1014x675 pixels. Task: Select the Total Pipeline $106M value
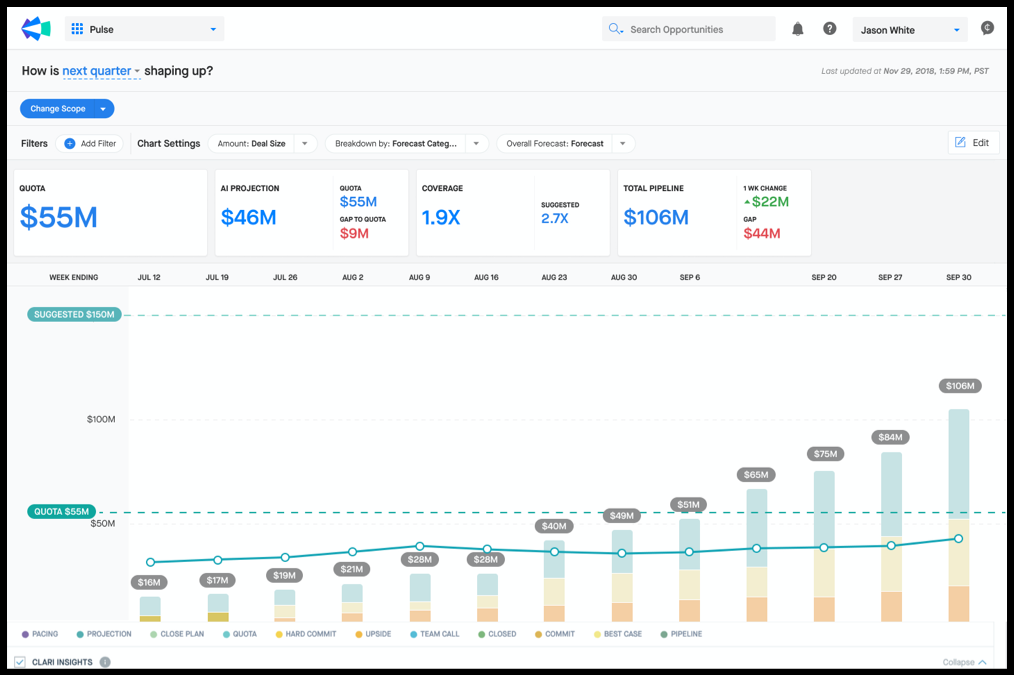pyautogui.click(x=656, y=217)
